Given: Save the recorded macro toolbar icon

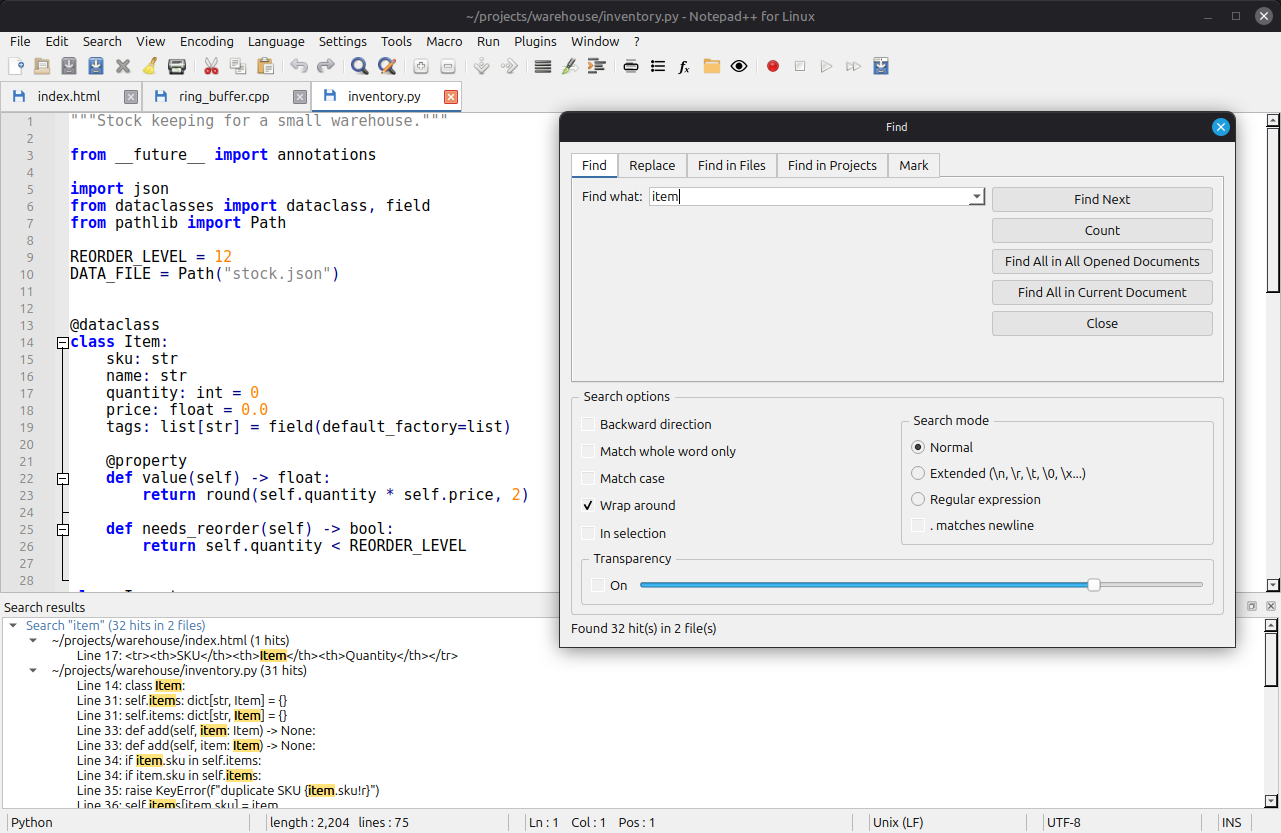Looking at the screenshot, I should click(x=880, y=67).
